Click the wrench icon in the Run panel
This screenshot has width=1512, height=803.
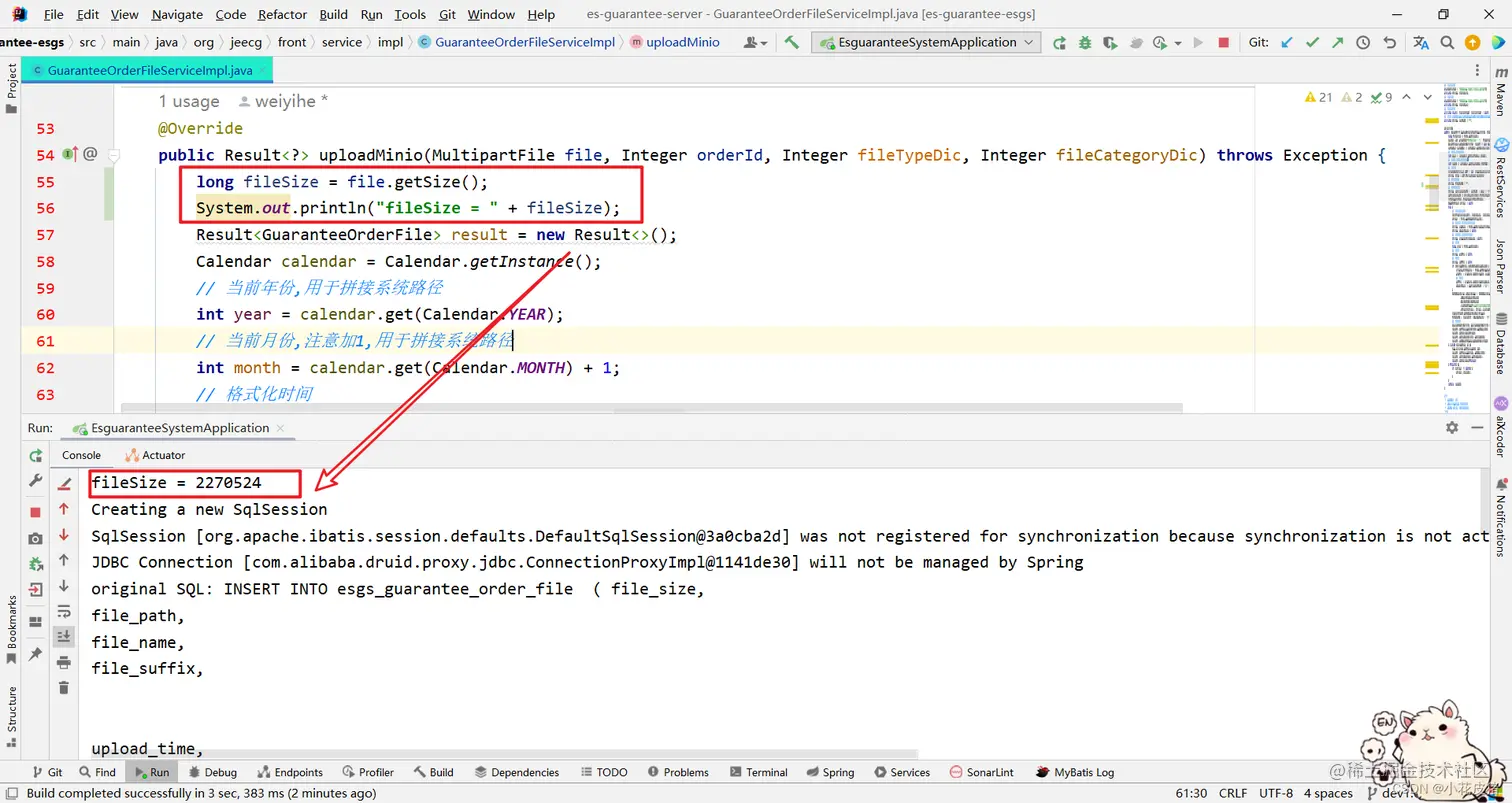pos(36,481)
